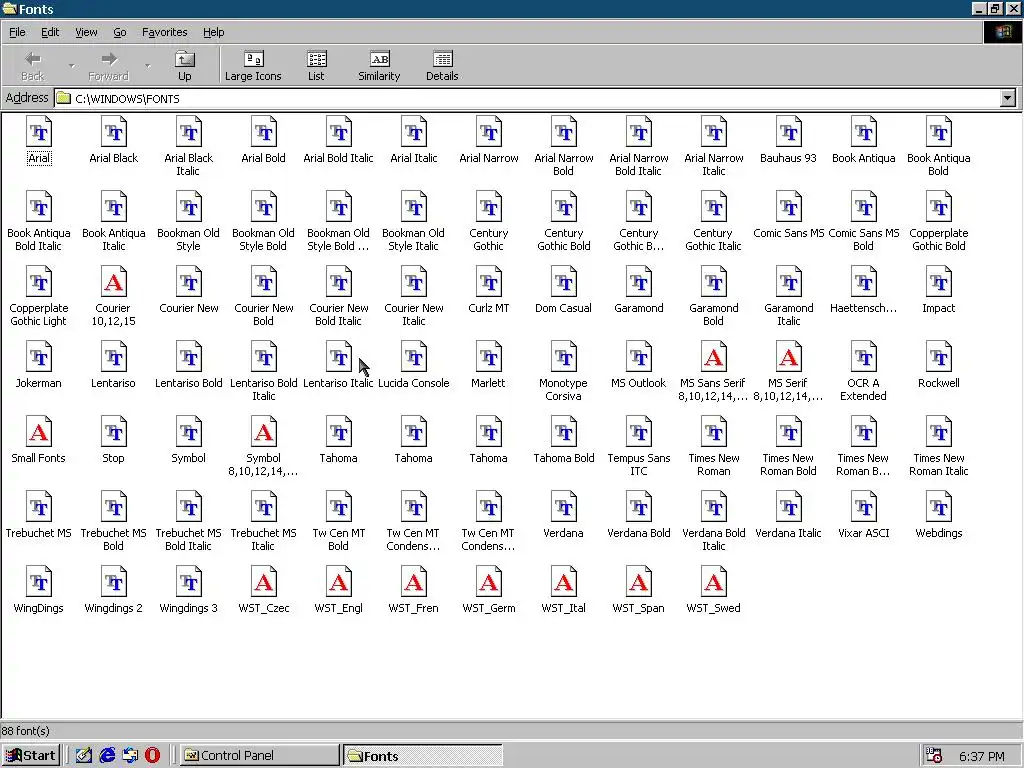The height and width of the screenshot is (768, 1024).
Task: Select Copperplate Gothic Light font
Action: [39, 283]
